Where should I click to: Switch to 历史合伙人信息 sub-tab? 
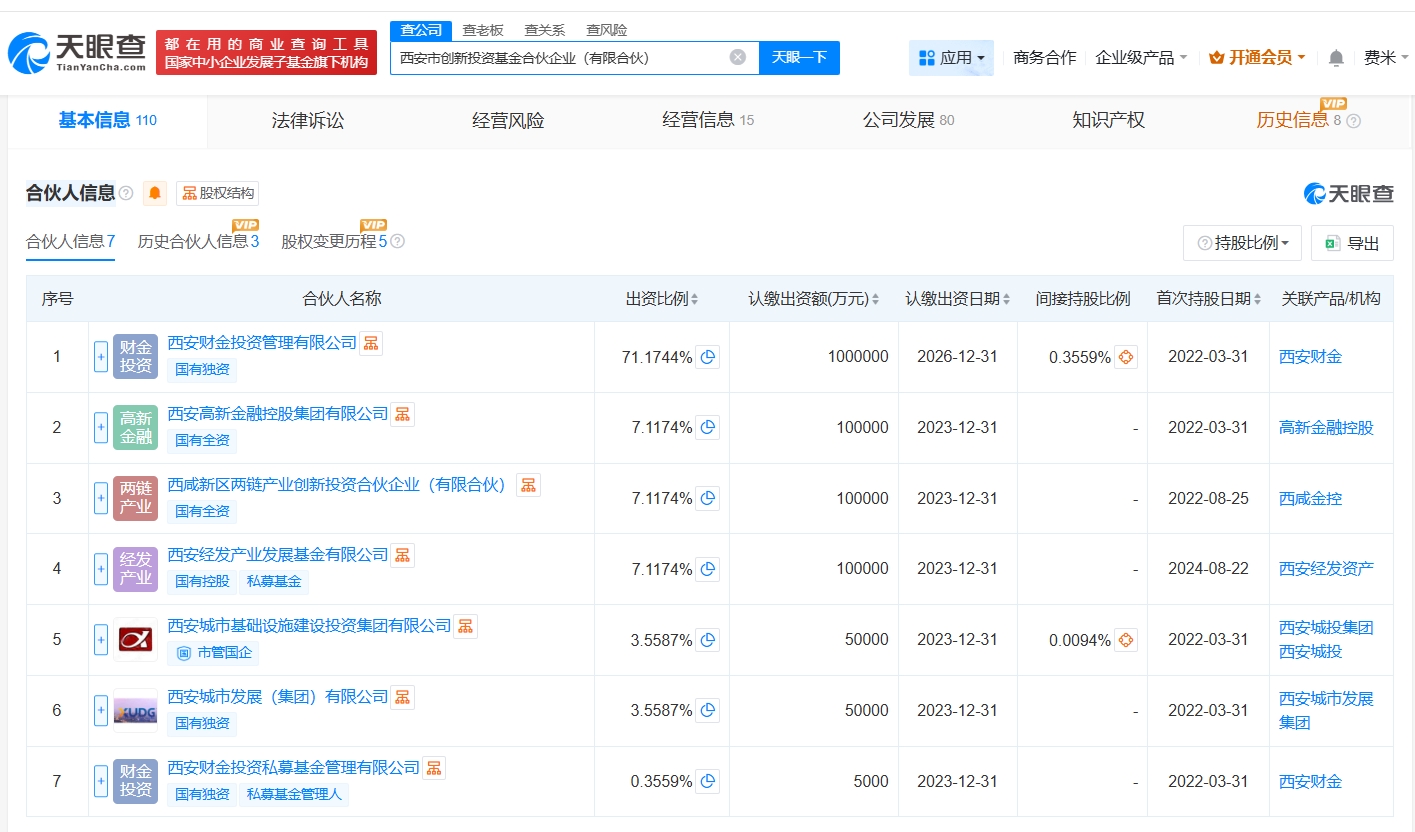coord(198,242)
